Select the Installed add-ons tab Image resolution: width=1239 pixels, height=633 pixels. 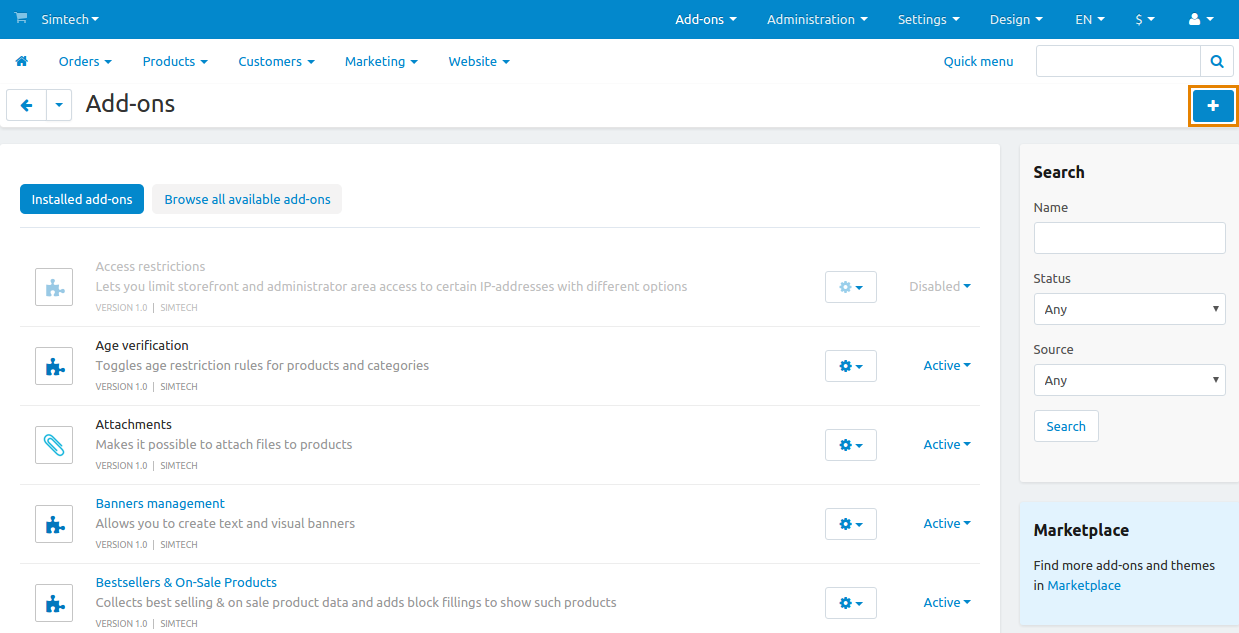tap(82, 199)
